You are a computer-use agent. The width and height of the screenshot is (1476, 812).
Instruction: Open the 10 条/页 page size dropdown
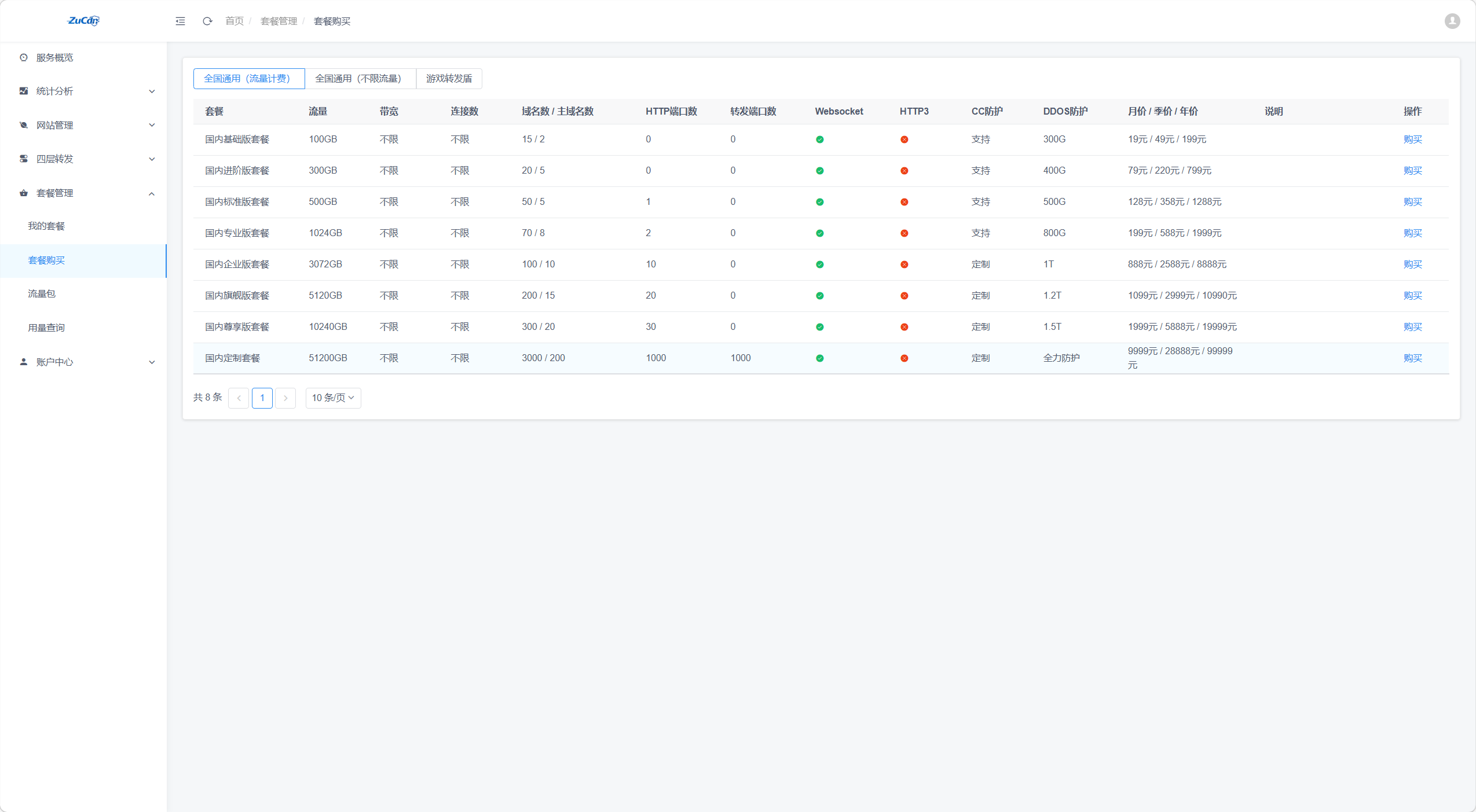[x=333, y=398]
